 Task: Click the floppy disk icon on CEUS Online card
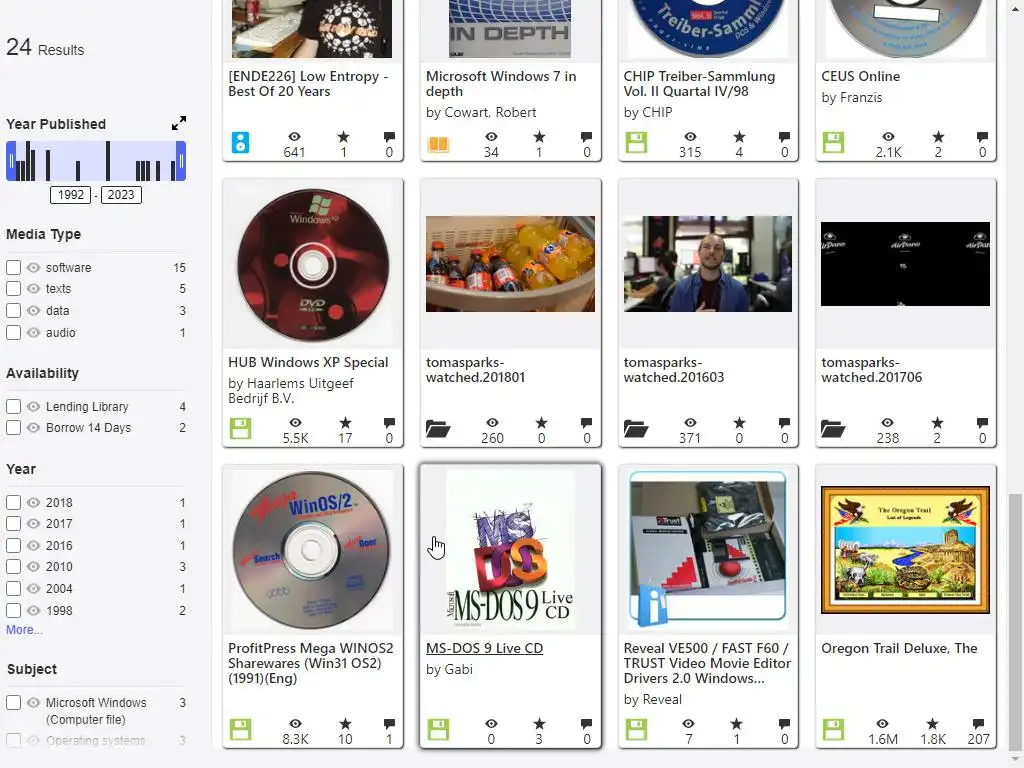click(x=833, y=142)
